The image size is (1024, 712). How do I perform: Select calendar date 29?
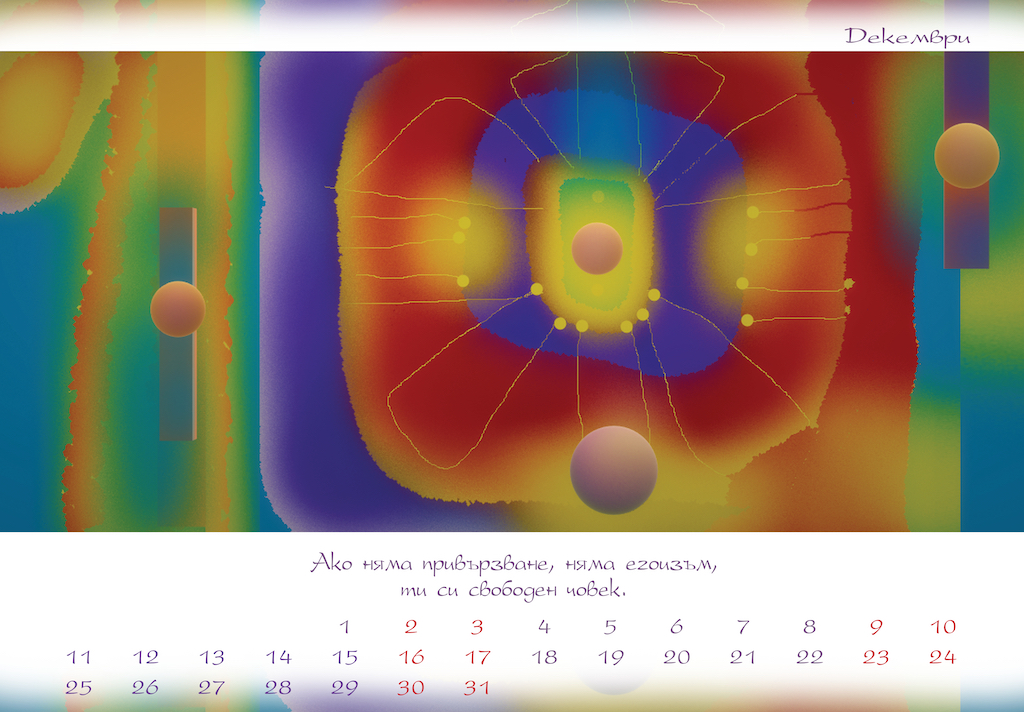[x=345, y=687]
